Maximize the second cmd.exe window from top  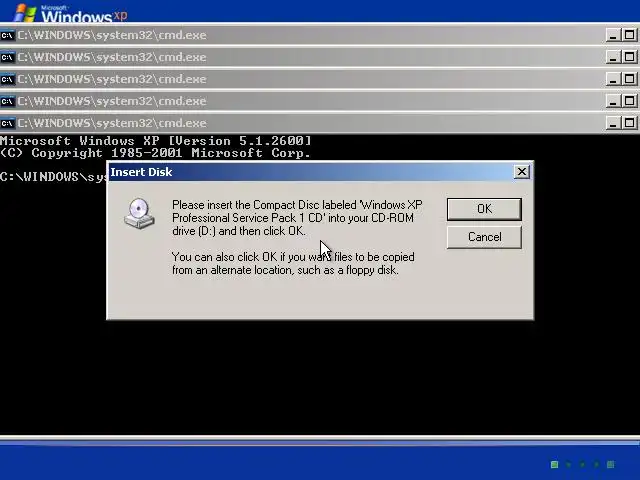[x=629, y=57]
